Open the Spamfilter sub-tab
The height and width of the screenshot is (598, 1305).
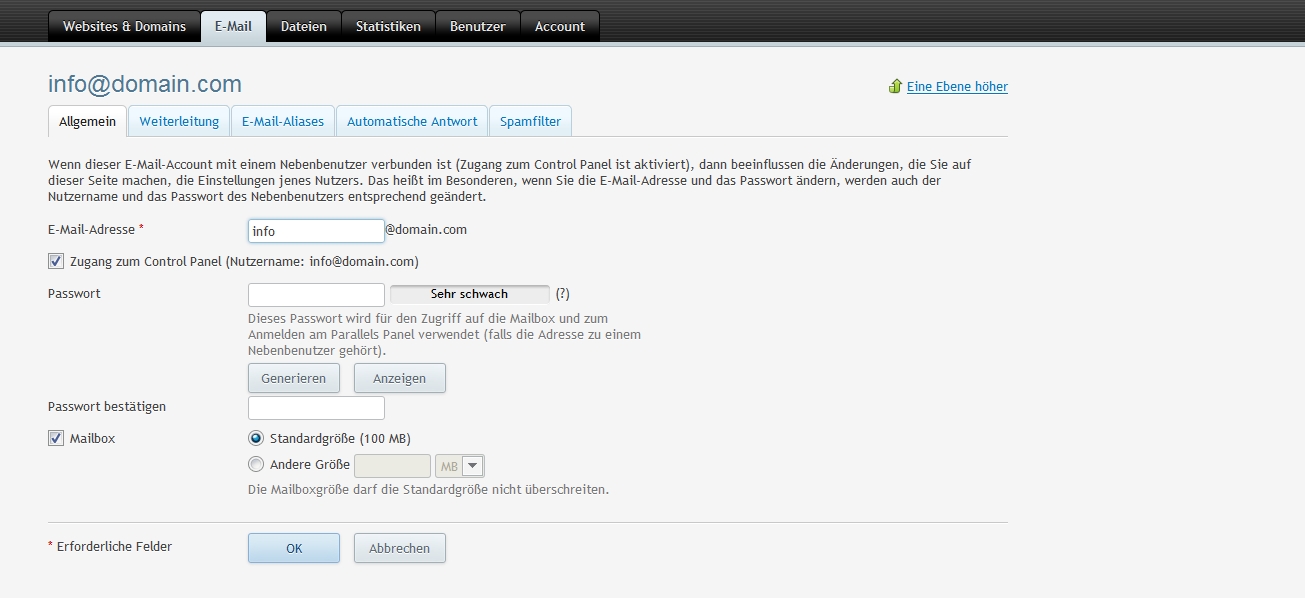click(531, 122)
